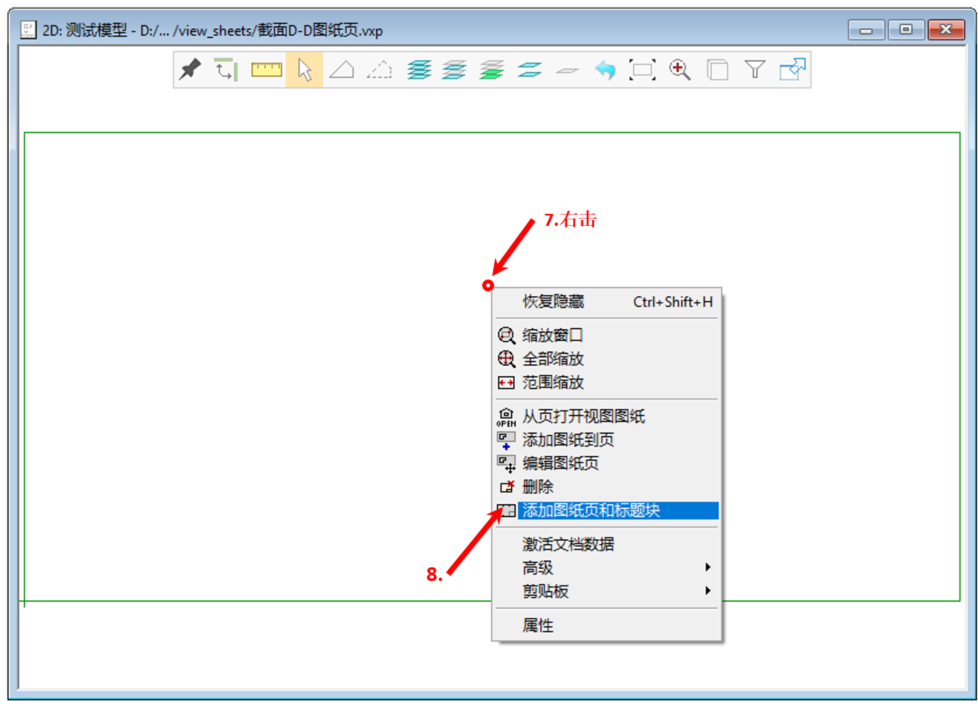Viewport: 978px width, 708px height.
Task: Click the all-teal stacked layers icon
Action: 419,69
